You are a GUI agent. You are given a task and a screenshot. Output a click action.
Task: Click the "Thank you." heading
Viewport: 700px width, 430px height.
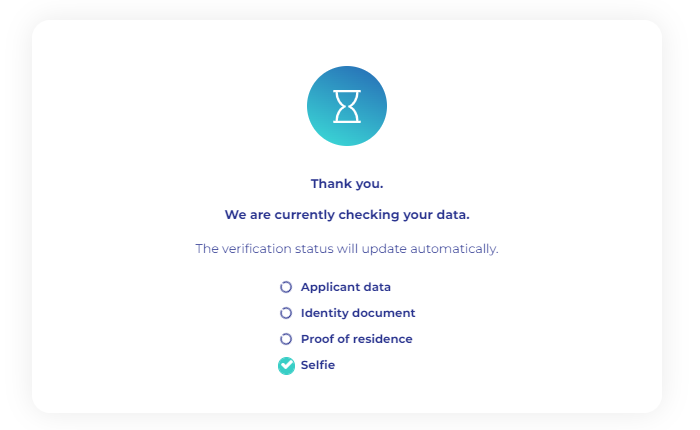[x=347, y=184]
